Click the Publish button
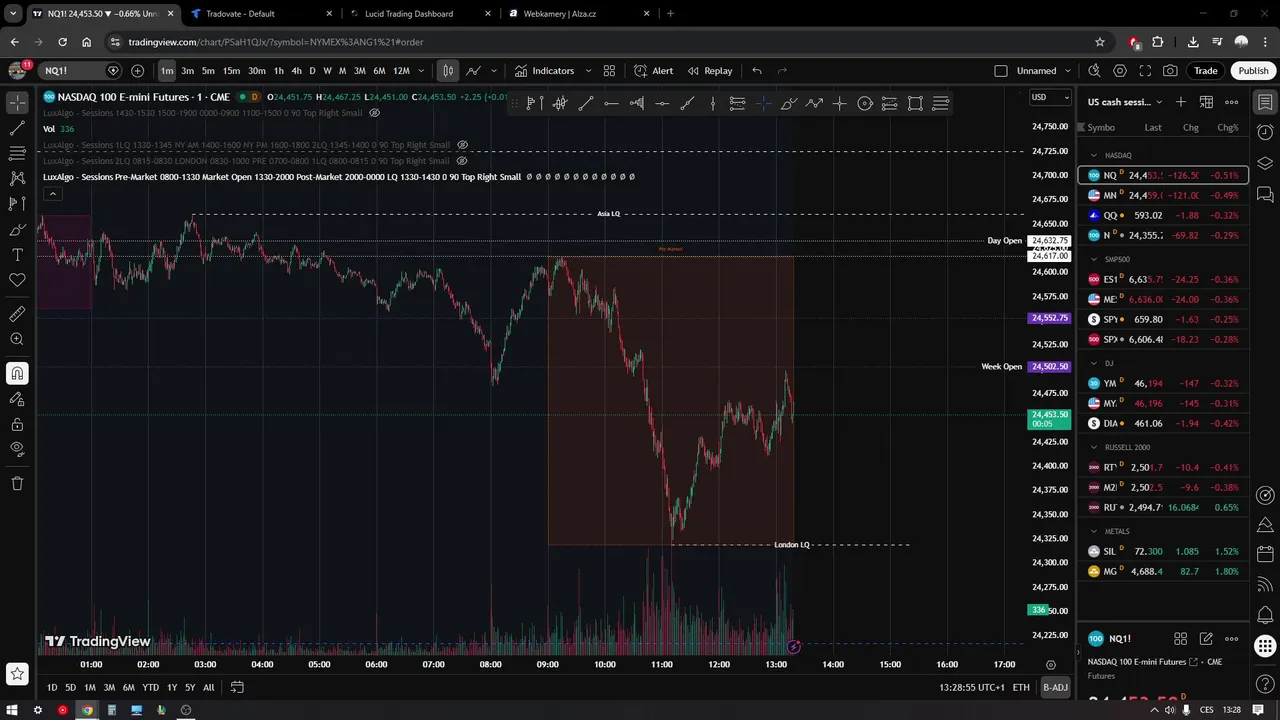1280x720 pixels. click(1253, 71)
